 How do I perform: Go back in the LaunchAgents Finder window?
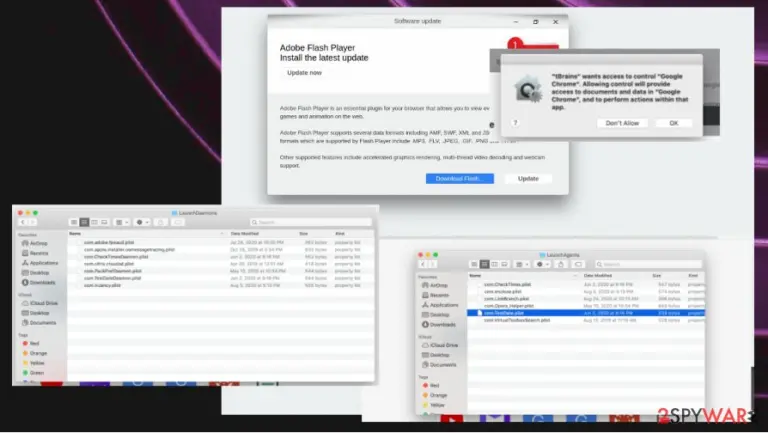(423, 265)
